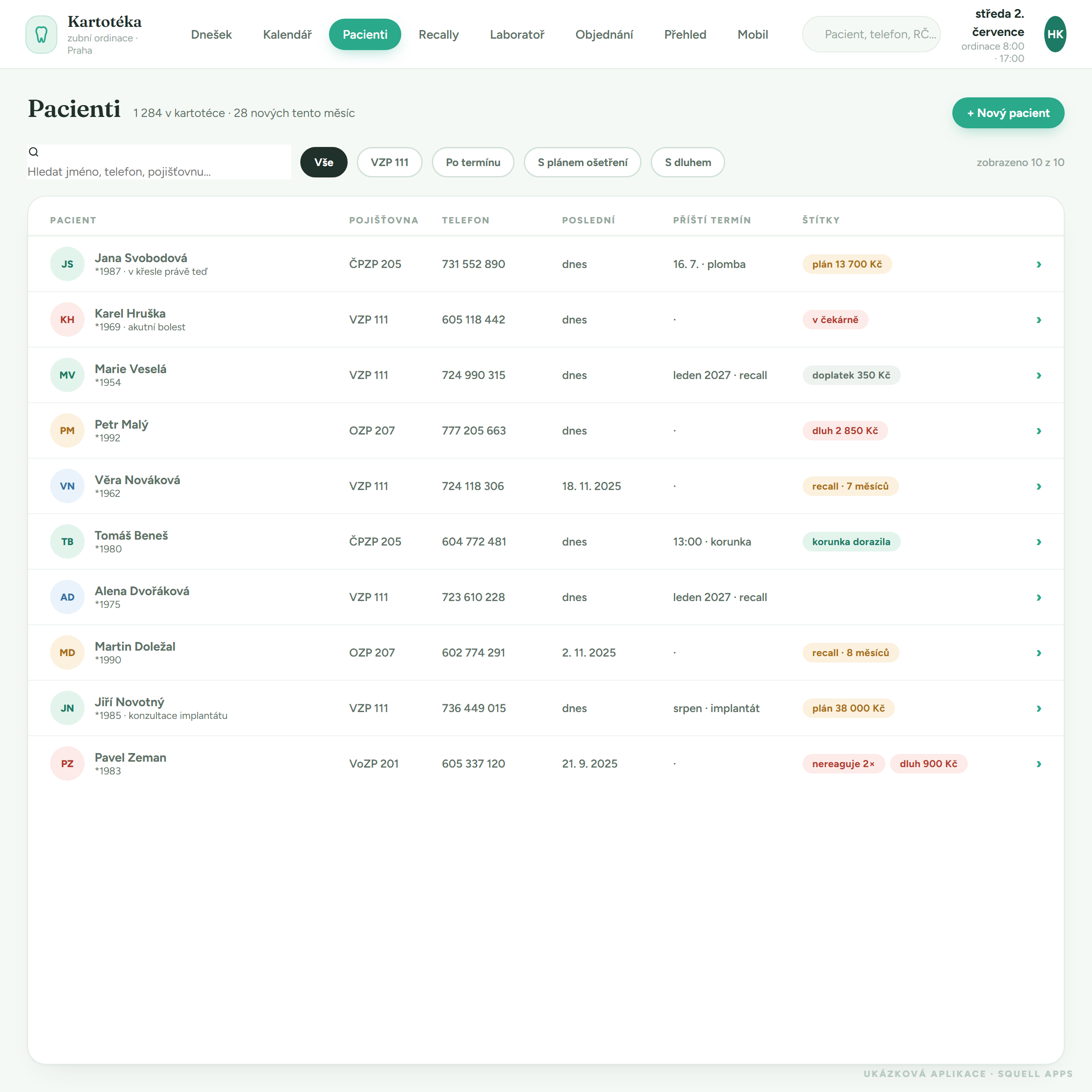Click the Pojišťovna column header
Screen dimensions: 1092x1092
coord(384,220)
